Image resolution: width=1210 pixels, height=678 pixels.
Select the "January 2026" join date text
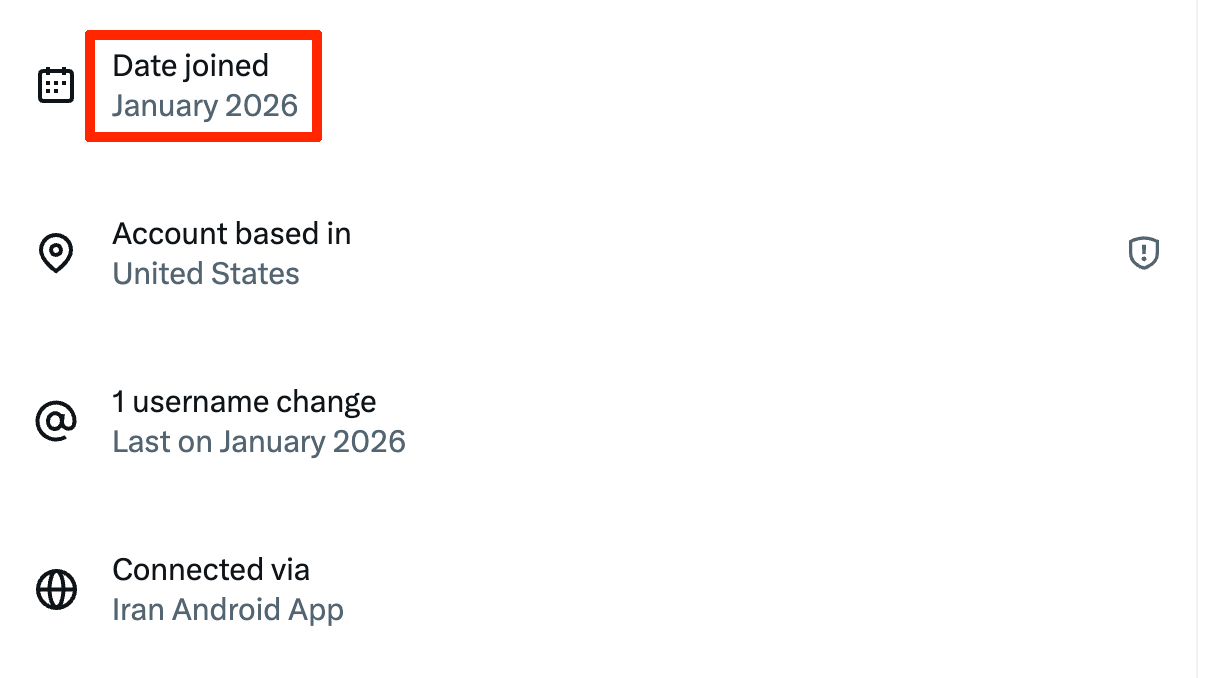click(x=205, y=106)
